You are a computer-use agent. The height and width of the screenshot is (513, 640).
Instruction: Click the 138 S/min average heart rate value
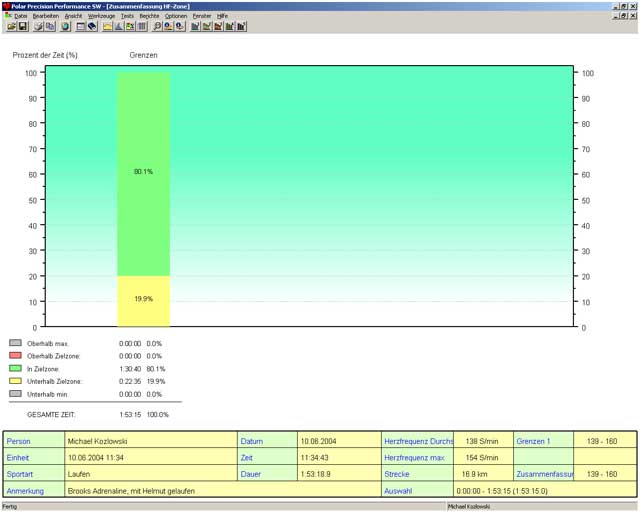482,441
